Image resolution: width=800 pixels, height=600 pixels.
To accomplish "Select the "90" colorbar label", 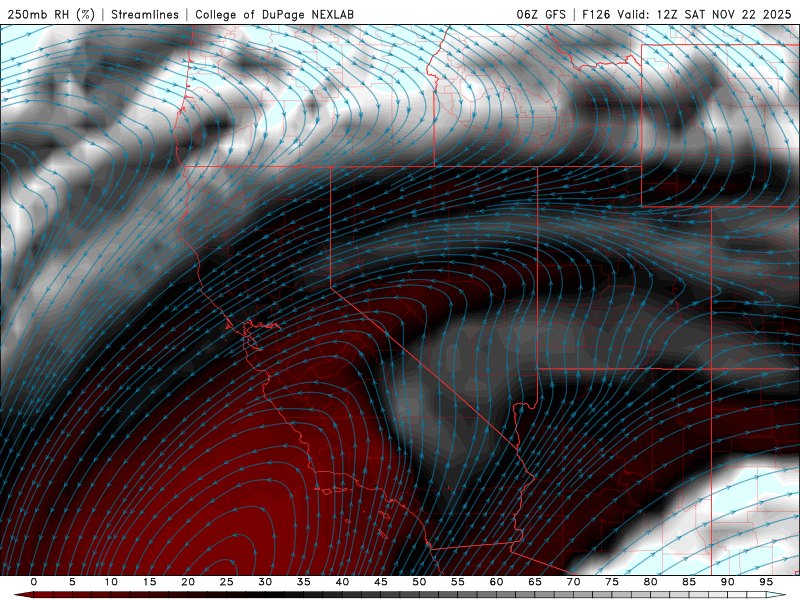I will [x=727, y=582].
